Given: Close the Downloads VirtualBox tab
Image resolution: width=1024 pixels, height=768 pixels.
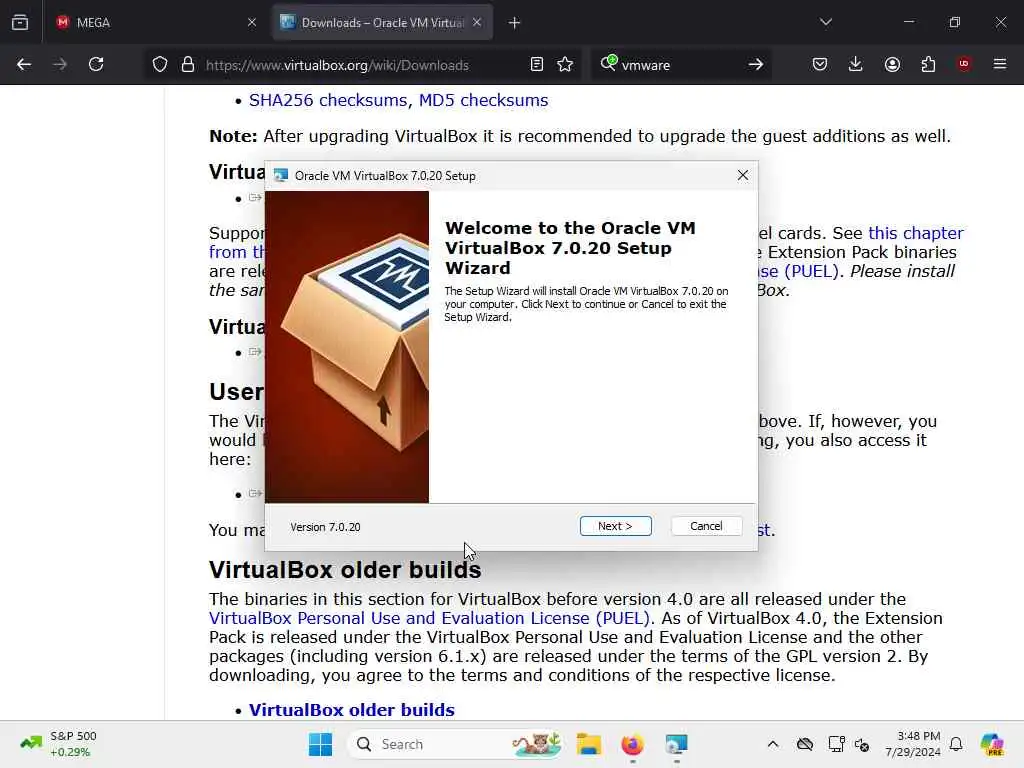Looking at the screenshot, I should click(477, 23).
